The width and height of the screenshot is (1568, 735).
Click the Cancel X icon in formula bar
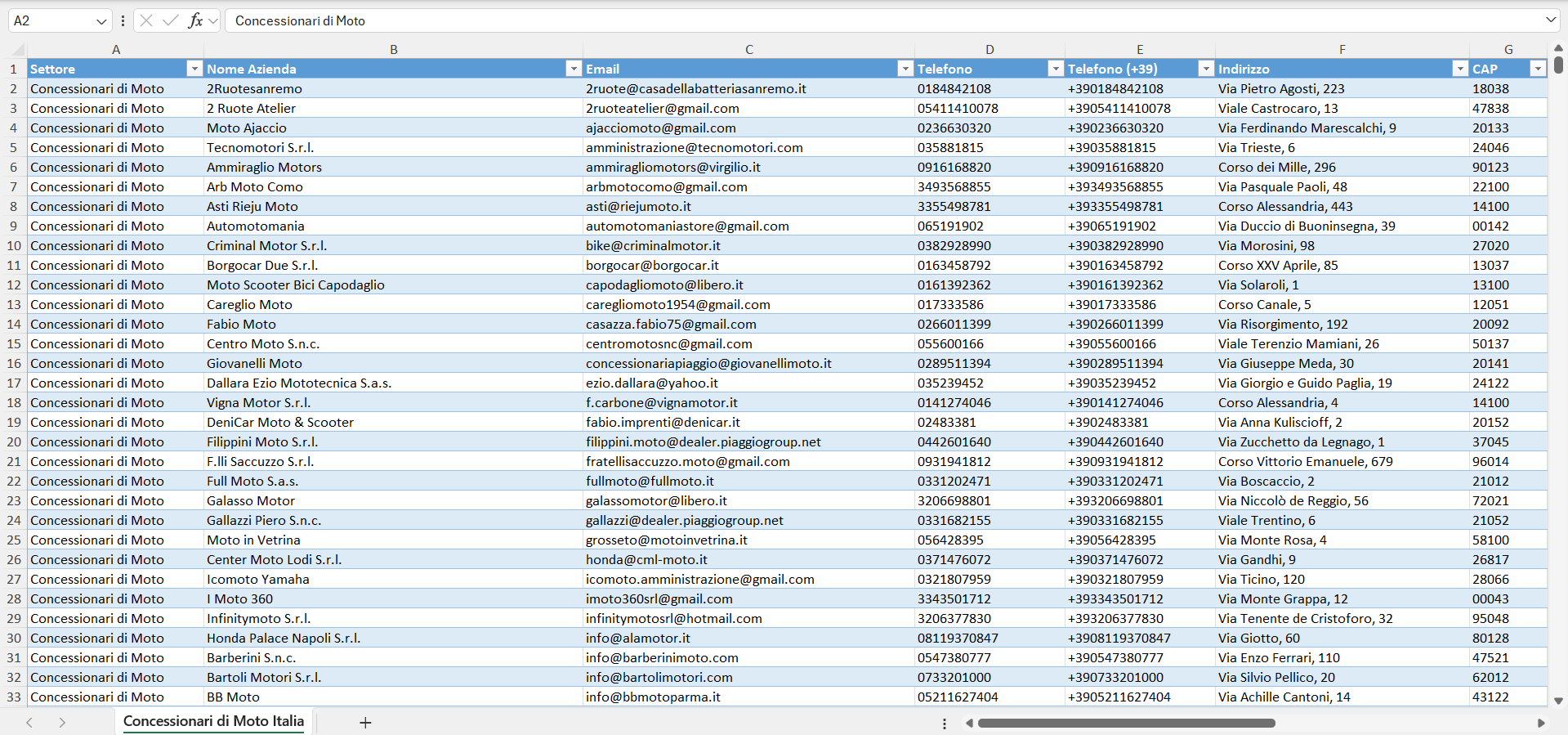click(x=146, y=20)
